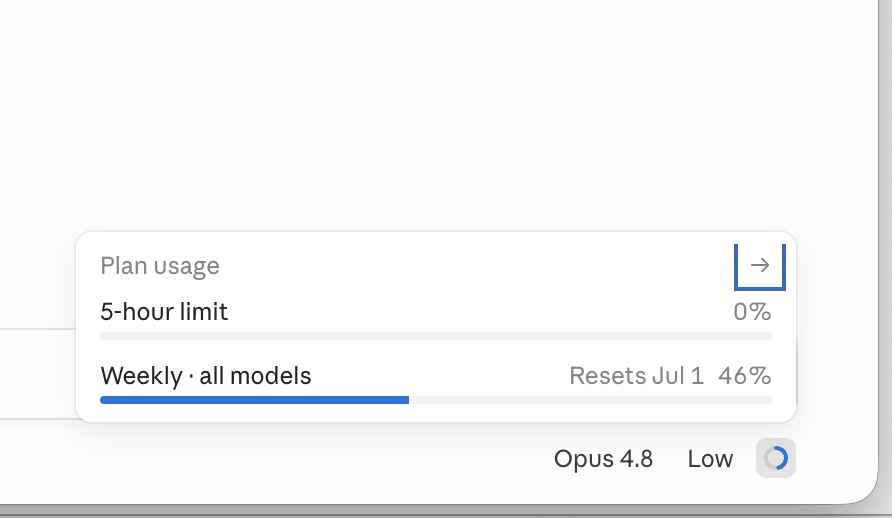Screen dimensions: 892x518
Task: Click the gray unfilled weekly bar portion
Action: pos(590,400)
